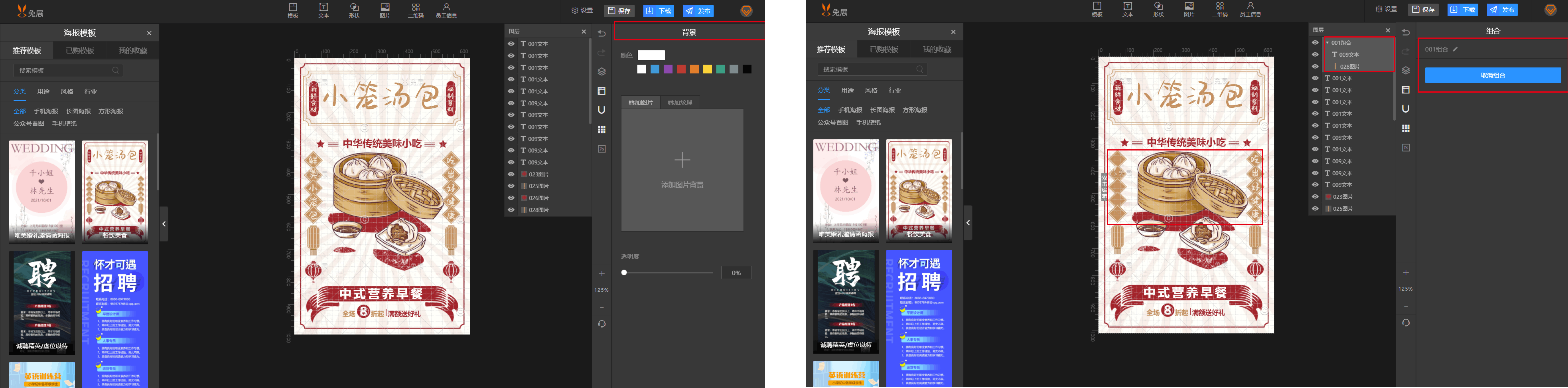The width and height of the screenshot is (1568, 388).
Task: Toggle grid icon in left screenshot
Action: click(601, 130)
